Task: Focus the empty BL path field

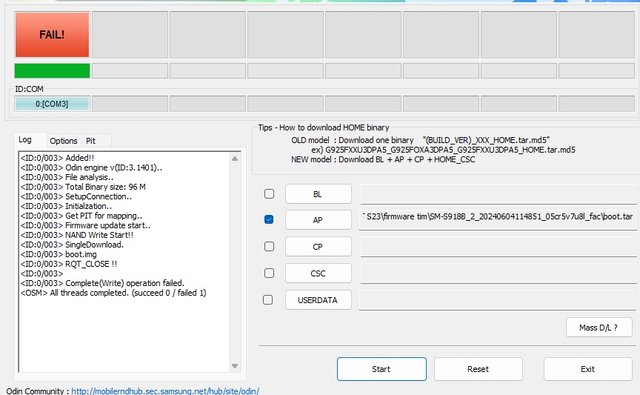Action: 498,194
